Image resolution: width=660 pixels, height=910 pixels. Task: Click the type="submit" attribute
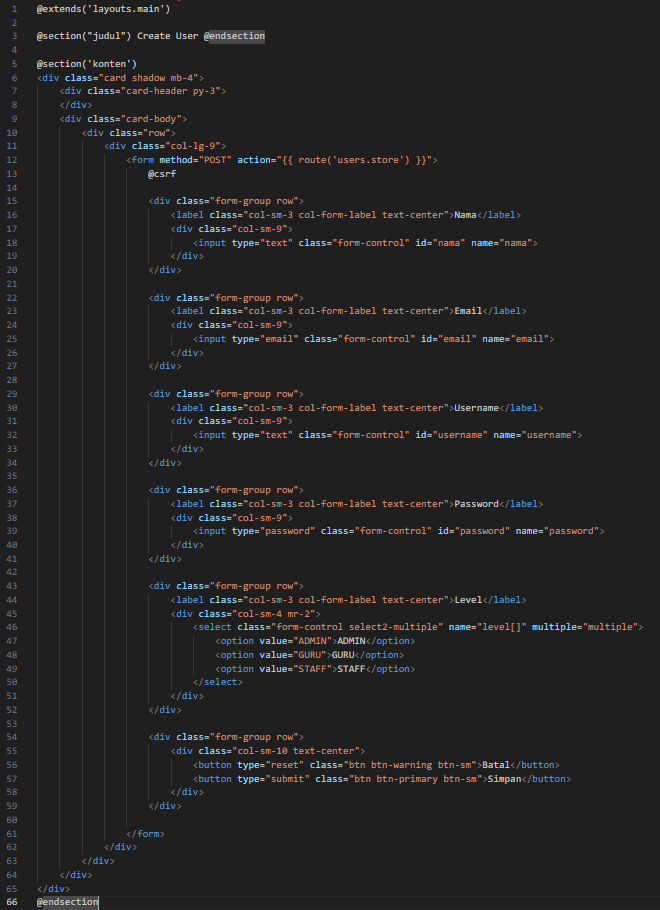[x=273, y=779]
